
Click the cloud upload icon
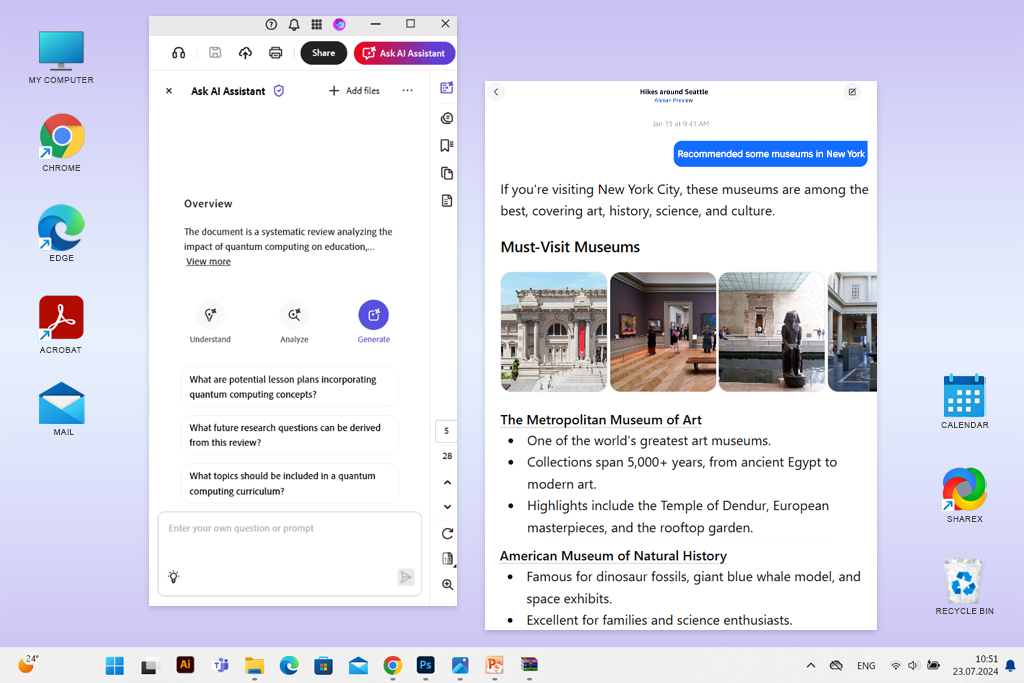click(x=246, y=53)
